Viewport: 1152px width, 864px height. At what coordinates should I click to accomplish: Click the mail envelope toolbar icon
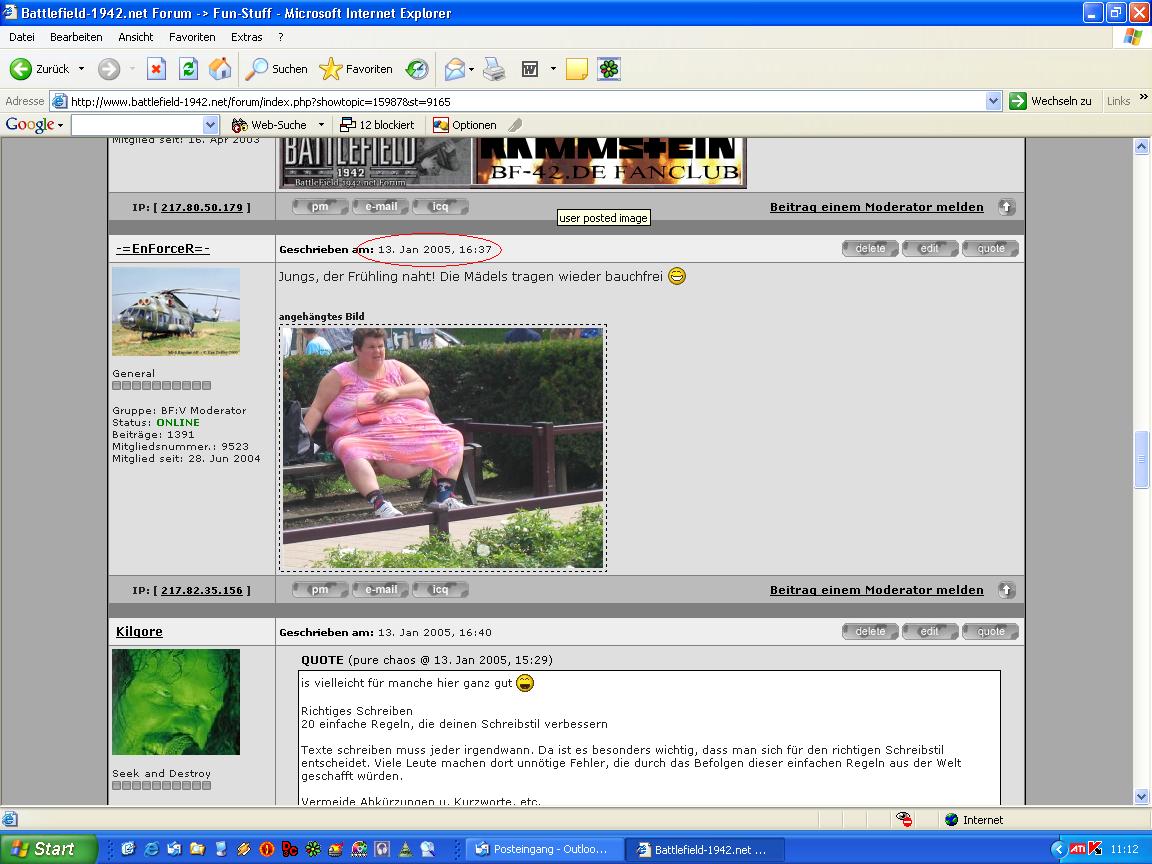coord(454,69)
